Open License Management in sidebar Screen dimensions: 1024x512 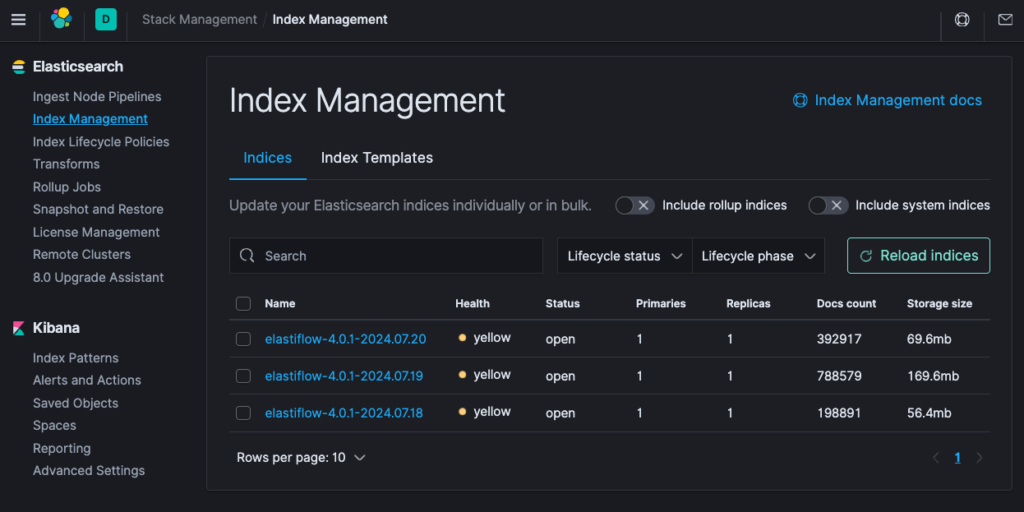(x=97, y=232)
